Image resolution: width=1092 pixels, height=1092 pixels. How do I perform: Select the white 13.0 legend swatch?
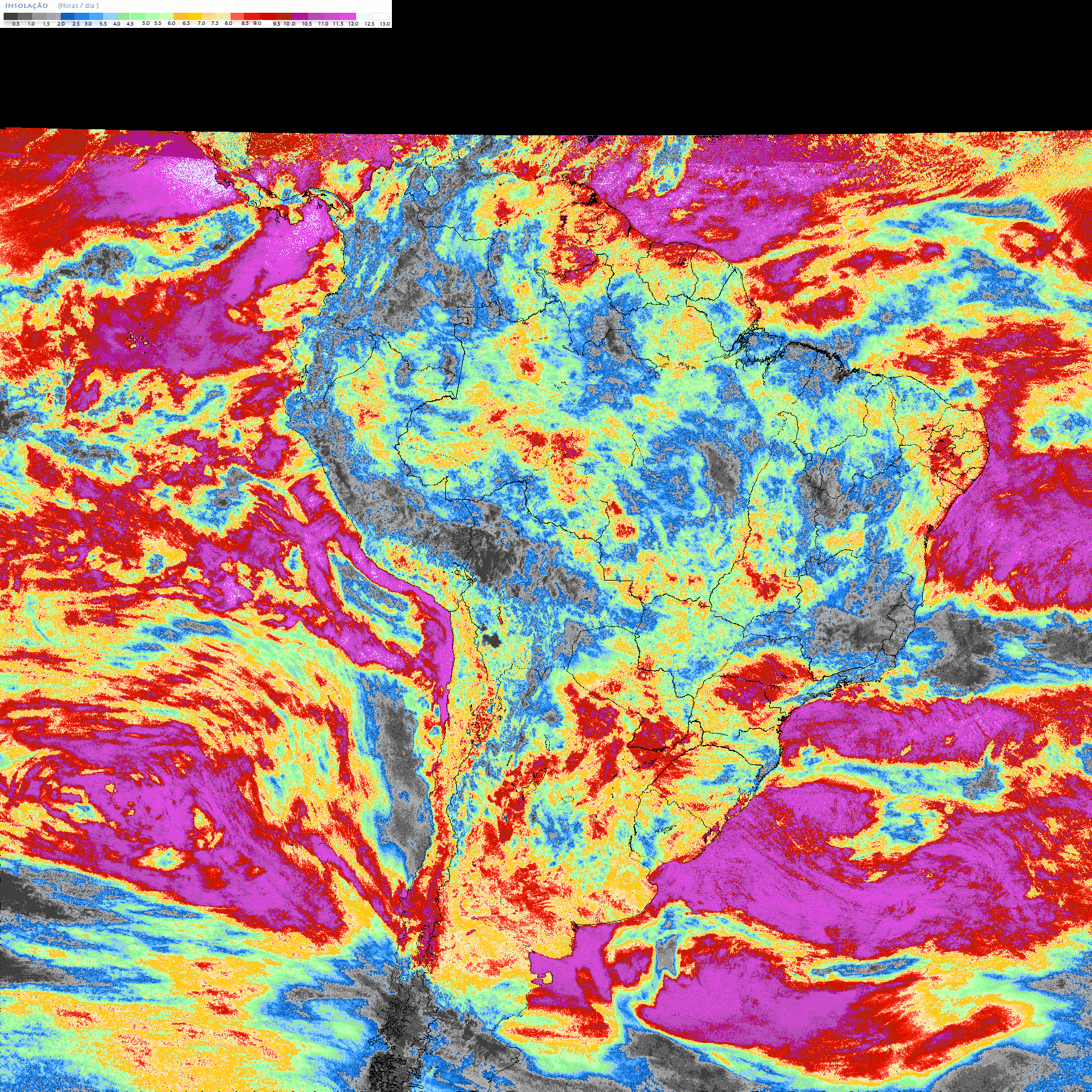381,16
